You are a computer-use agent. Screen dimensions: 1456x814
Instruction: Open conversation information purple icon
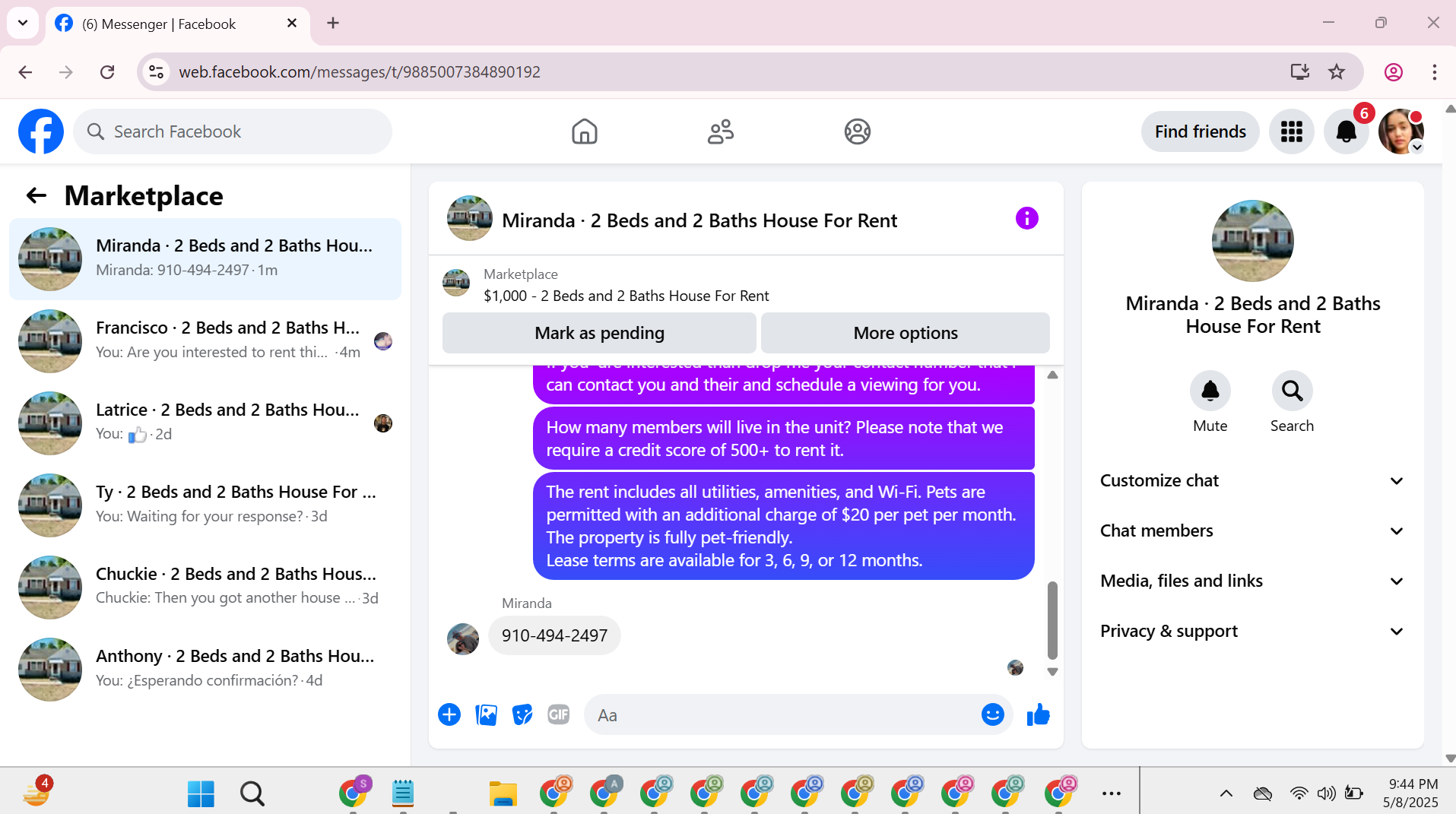(1026, 219)
